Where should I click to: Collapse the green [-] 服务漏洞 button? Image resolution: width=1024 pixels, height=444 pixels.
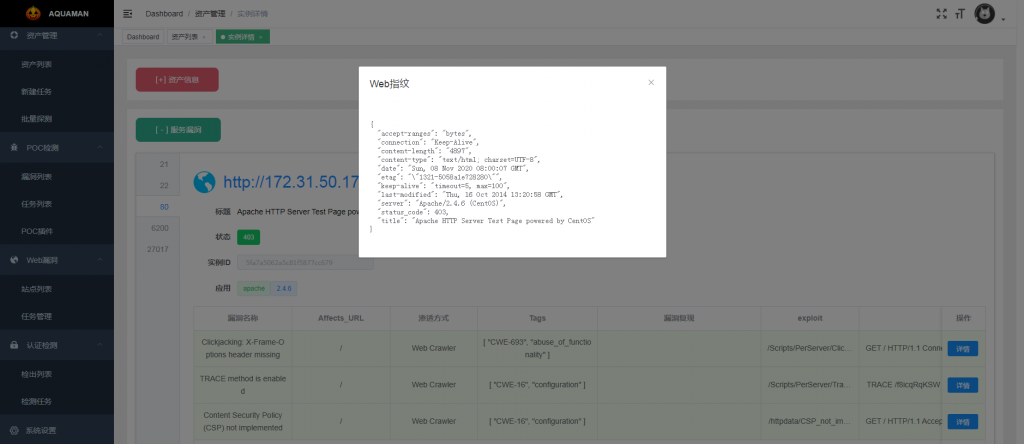tap(178, 130)
